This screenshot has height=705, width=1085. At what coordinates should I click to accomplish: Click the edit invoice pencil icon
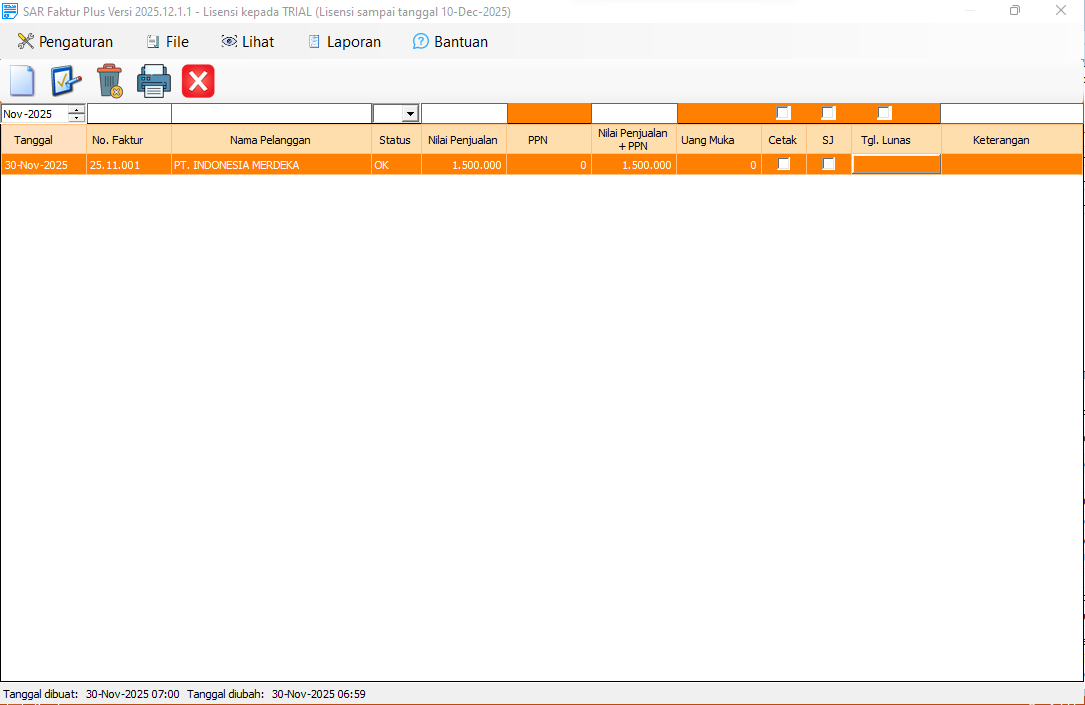point(66,81)
